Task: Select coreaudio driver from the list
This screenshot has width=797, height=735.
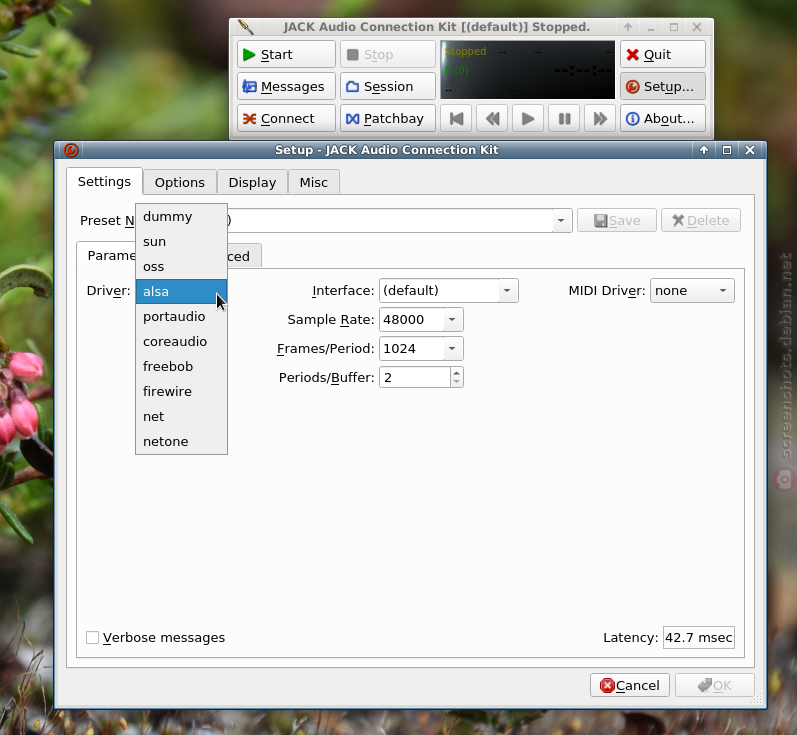Action: point(181,341)
